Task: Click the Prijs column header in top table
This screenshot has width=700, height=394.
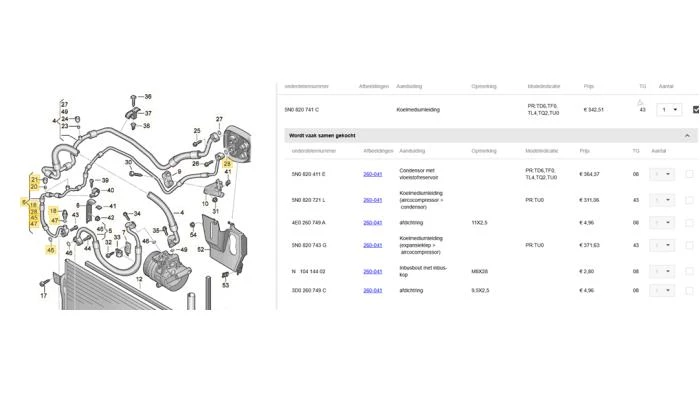Action: pyautogui.click(x=589, y=86)
